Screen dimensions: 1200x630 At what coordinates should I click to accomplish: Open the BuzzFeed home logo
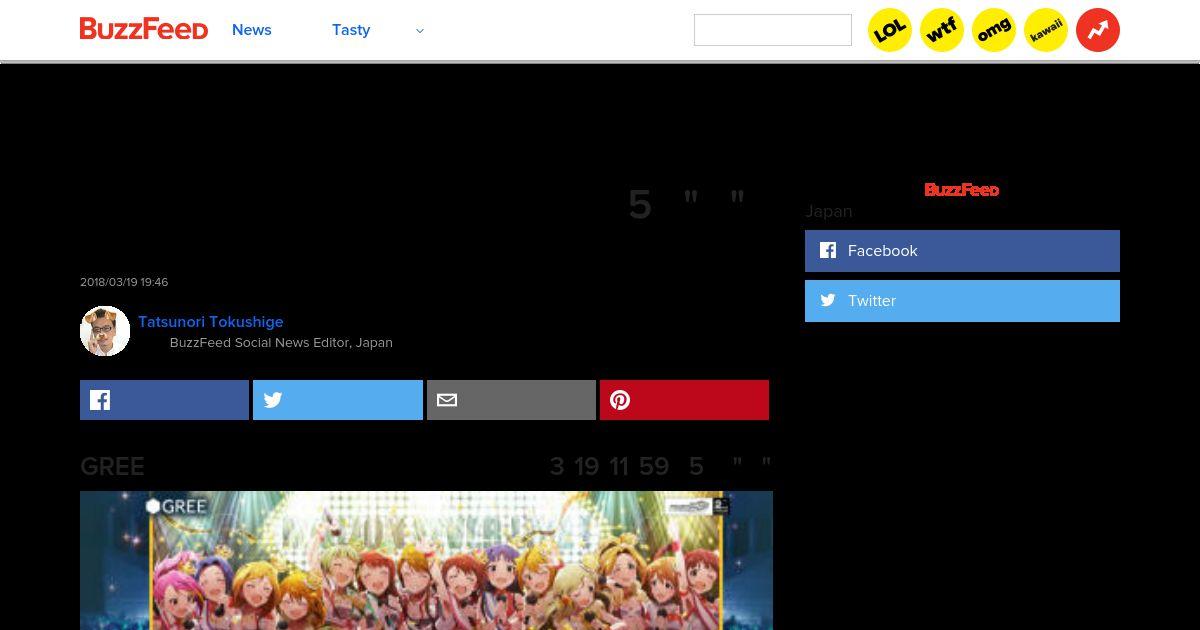tap(144, 29)
